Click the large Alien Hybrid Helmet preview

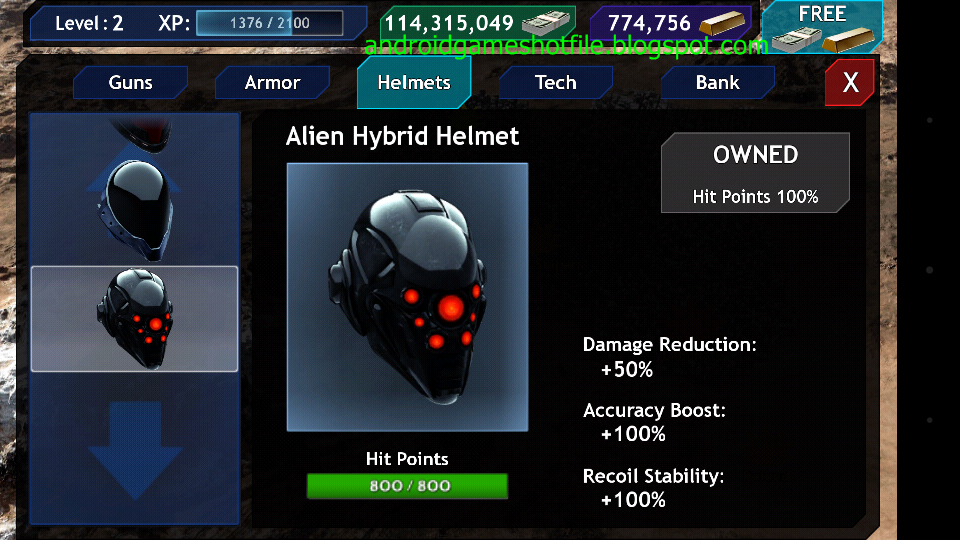pyautogui.click(x=407, y=297)
